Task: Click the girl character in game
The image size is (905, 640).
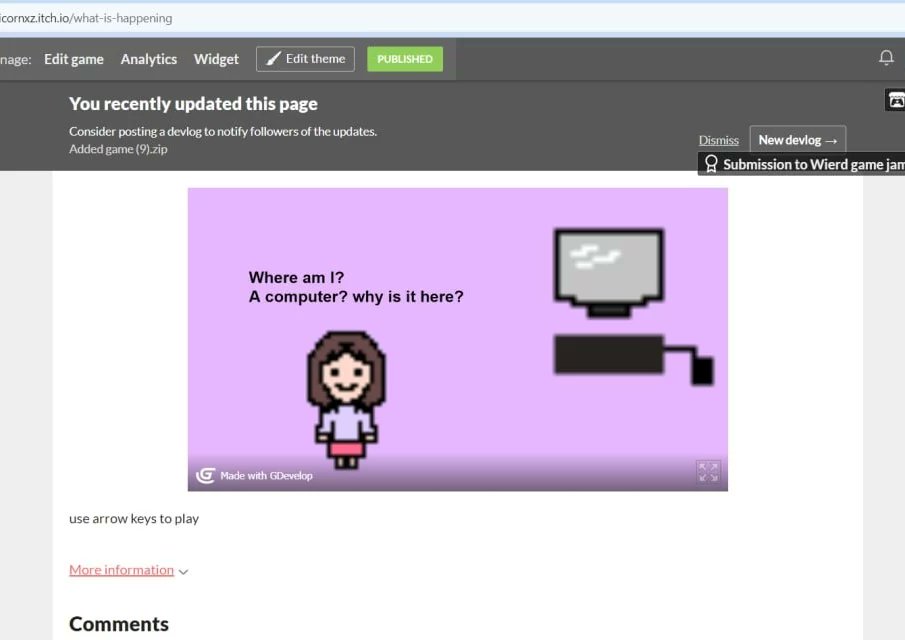Action: [346, 399]
